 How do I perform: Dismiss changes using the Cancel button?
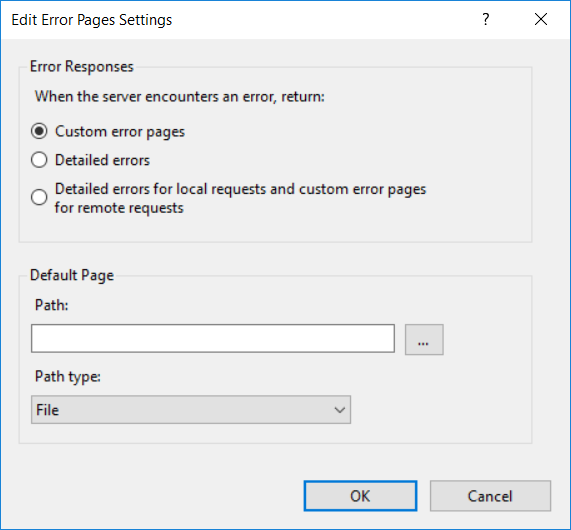coord(490,496)
